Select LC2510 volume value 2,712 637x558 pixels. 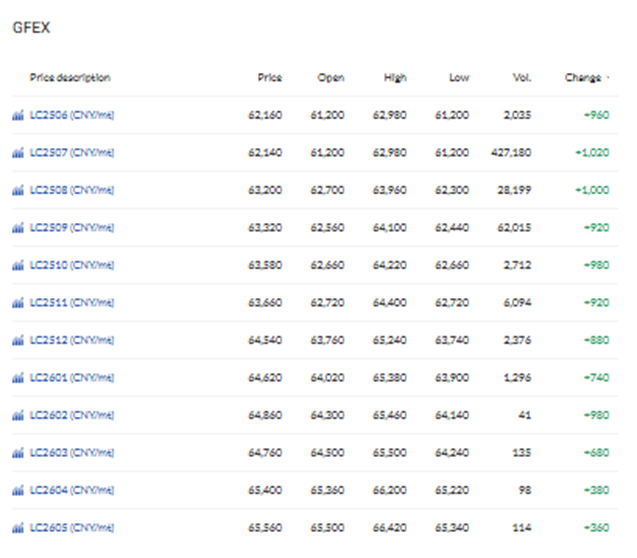[518, 265]
